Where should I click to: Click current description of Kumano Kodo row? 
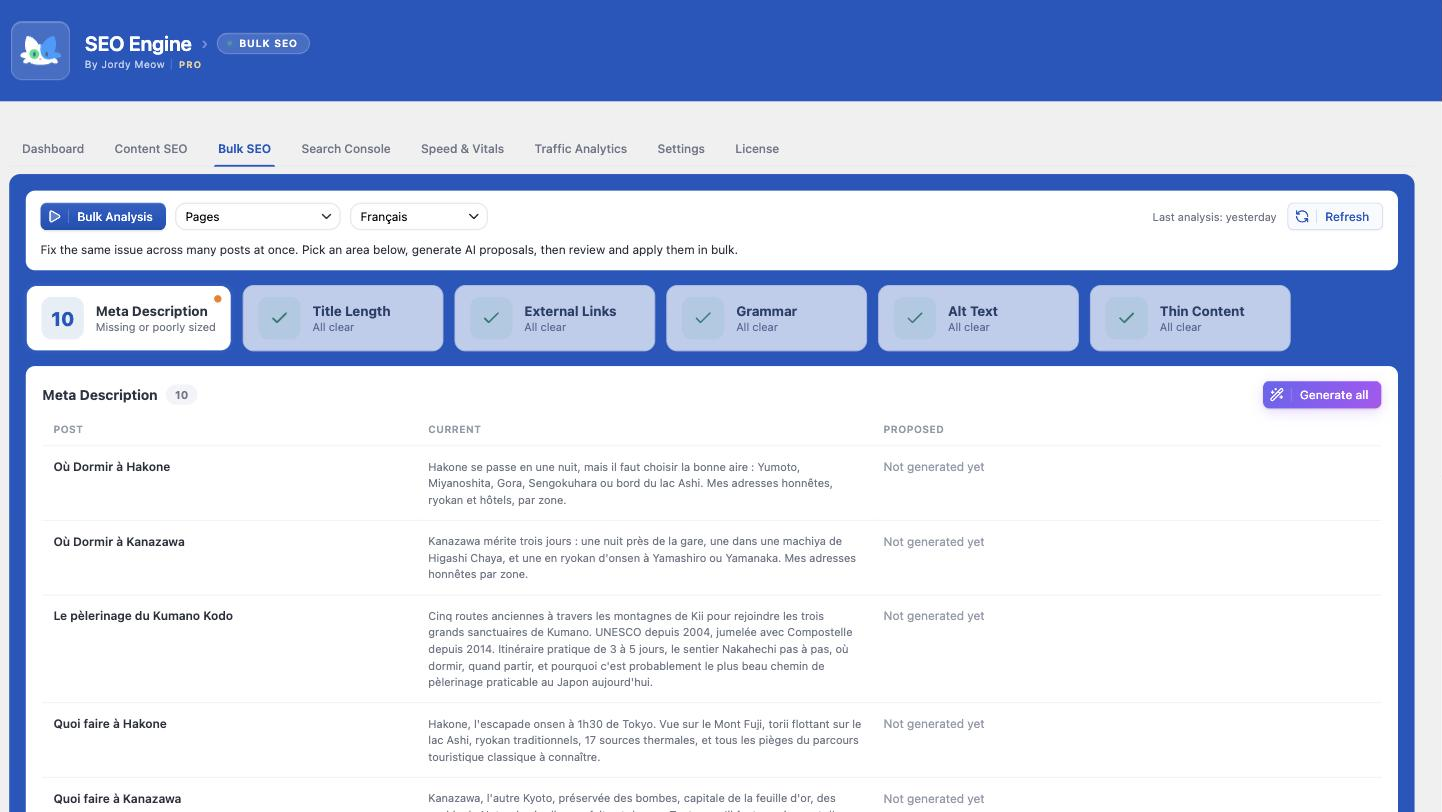point(641,649)
